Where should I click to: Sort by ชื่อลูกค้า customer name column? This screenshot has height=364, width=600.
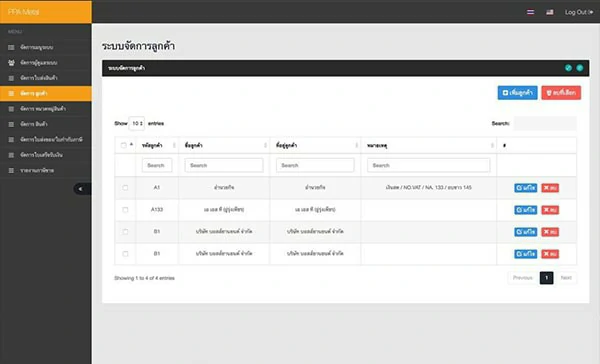[x=224, y=145]
